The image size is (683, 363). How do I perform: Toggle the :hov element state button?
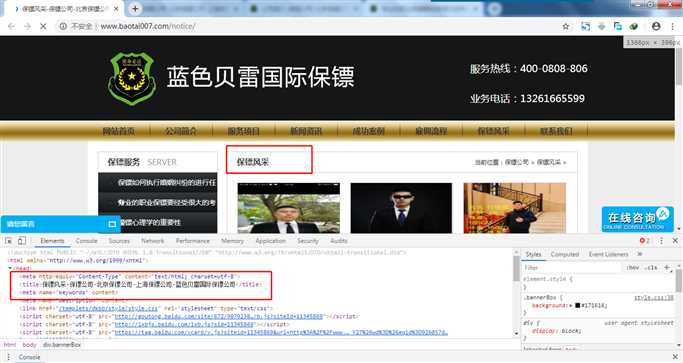[632, 268]
